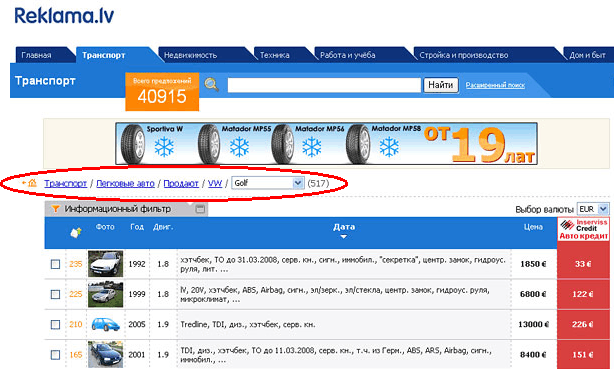This screenshot has width=614, height=369.
Task: Click the 122 € auto credit cell
Action: coord(583,294)
